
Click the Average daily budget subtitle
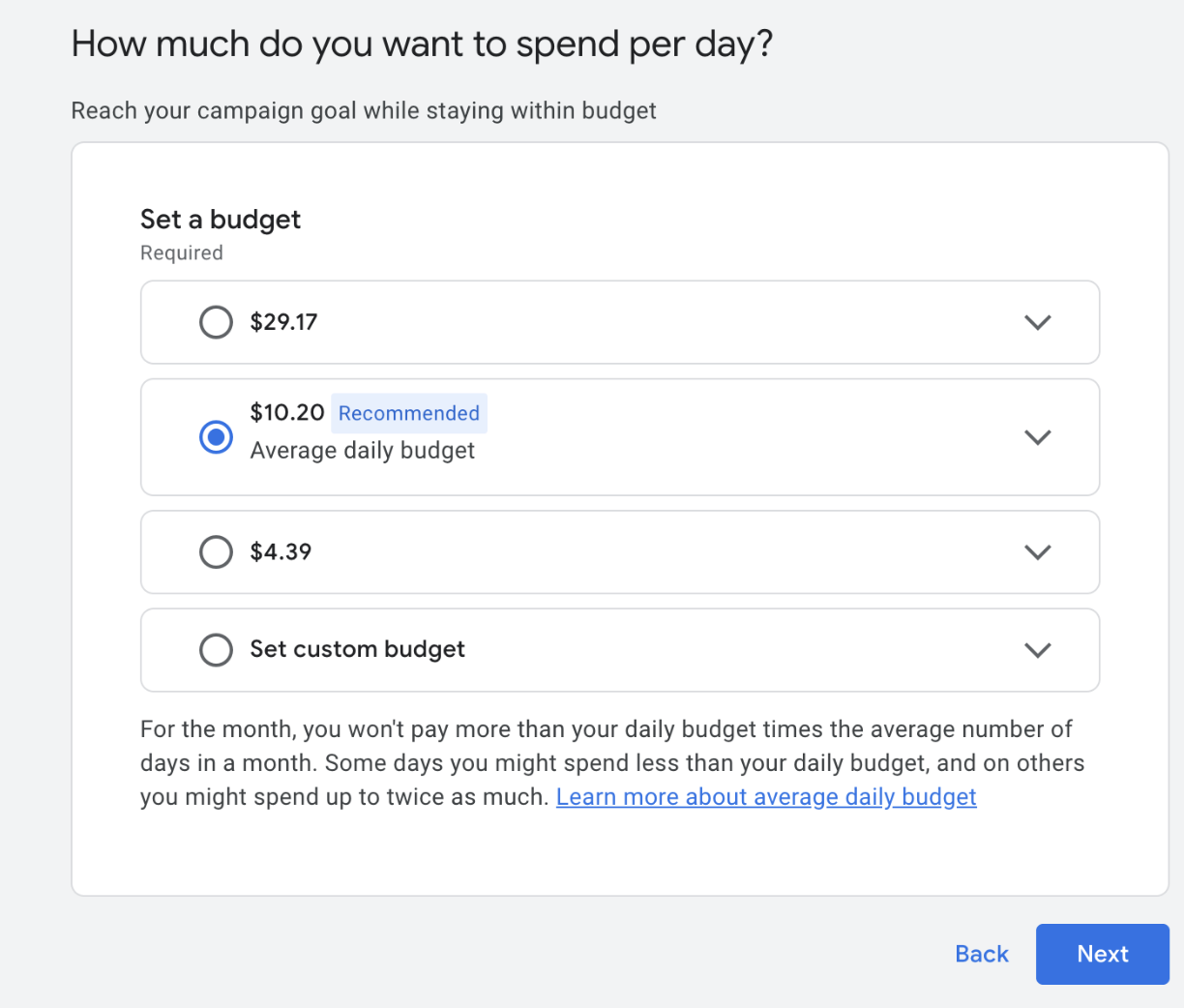362,451
